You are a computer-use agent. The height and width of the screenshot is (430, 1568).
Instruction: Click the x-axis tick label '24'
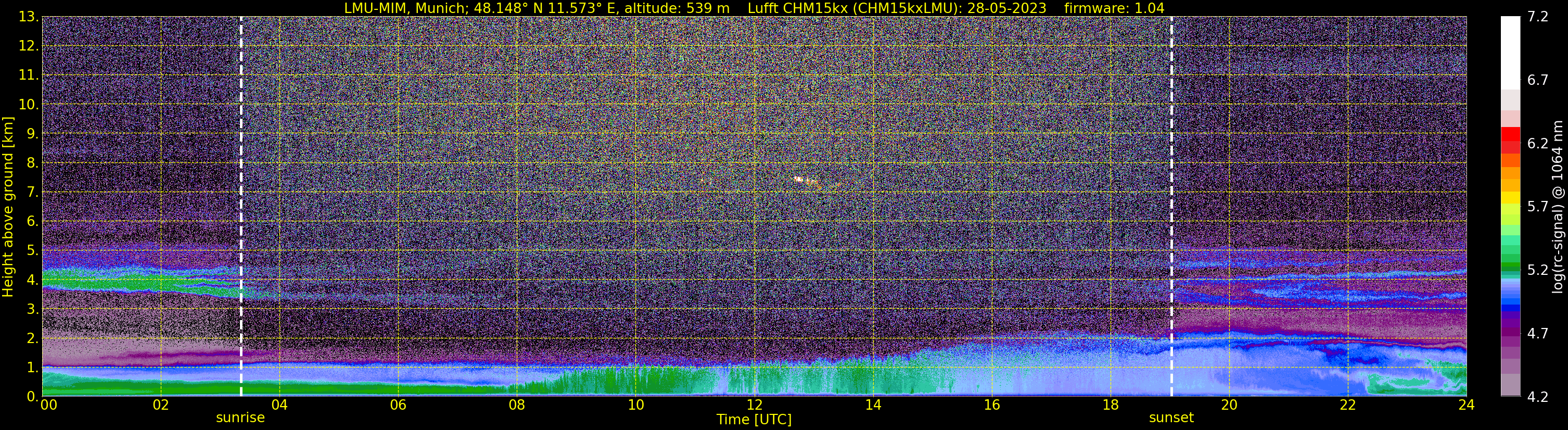coord(1467,405)
